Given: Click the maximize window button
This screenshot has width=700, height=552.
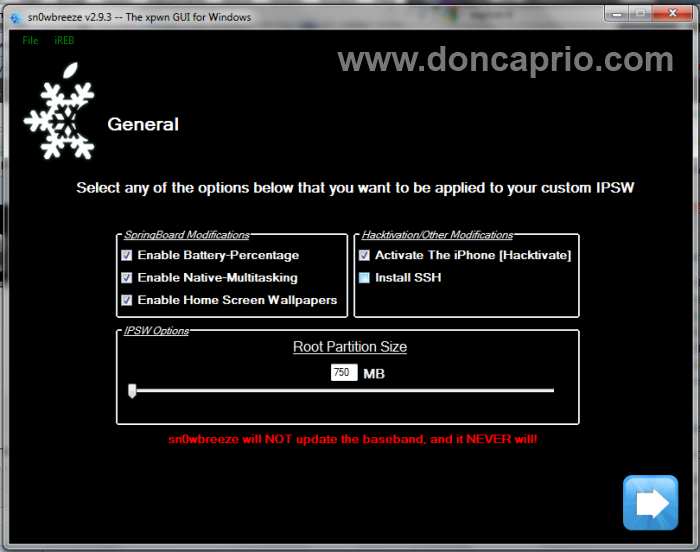Looking at the screenshot, I should [640, 14].
